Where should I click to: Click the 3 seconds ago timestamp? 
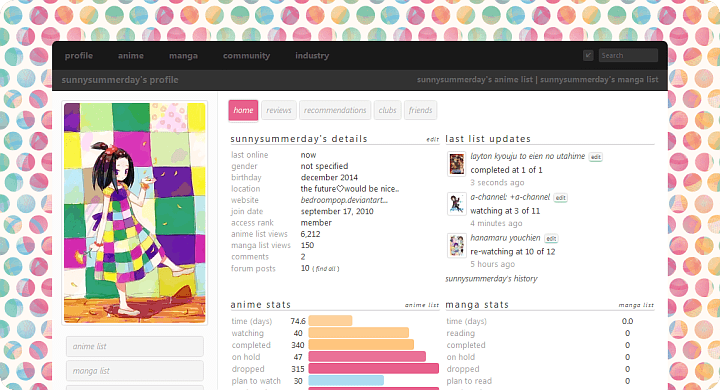[x=497, y=182]
